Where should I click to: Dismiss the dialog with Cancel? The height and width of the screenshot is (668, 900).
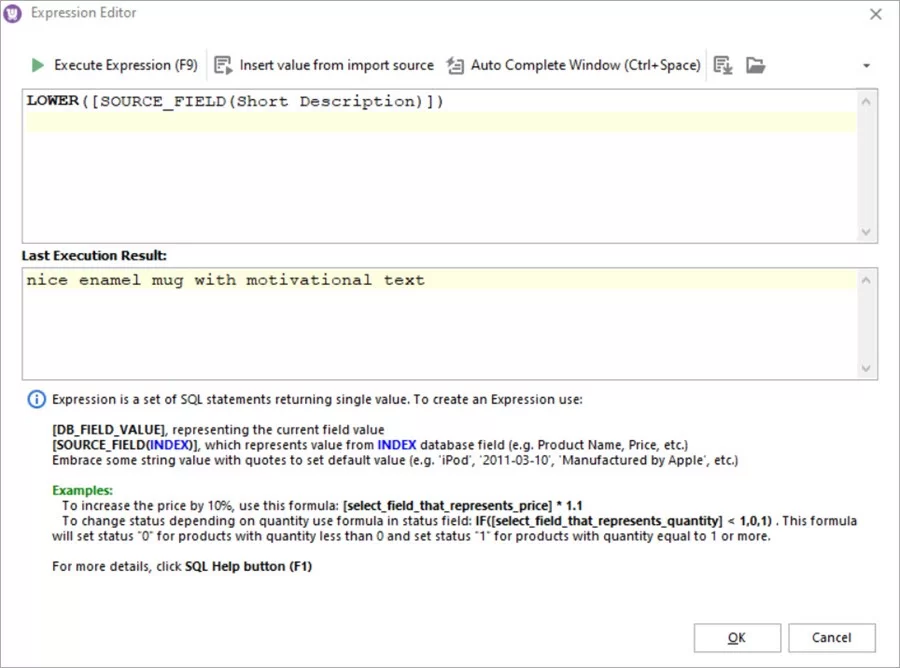pos(832,638)
